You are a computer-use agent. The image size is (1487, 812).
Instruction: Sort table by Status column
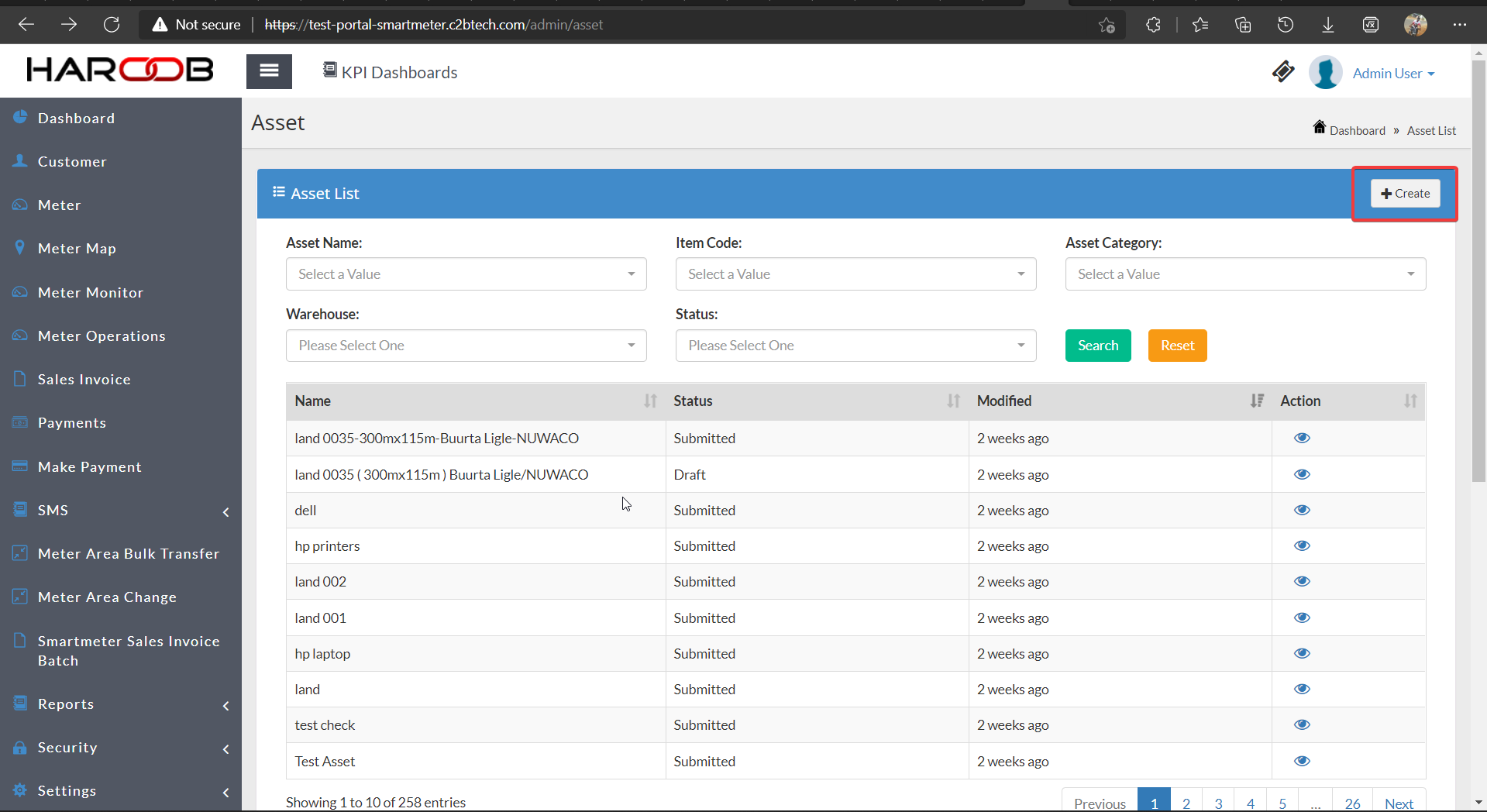(x=817, y=401)
